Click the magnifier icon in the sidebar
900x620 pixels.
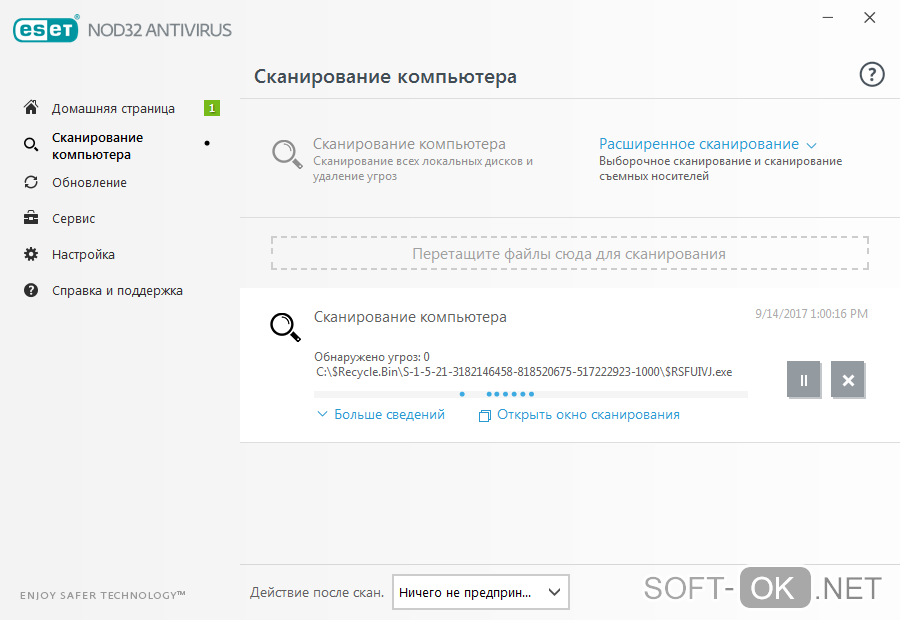coord(31,145)
